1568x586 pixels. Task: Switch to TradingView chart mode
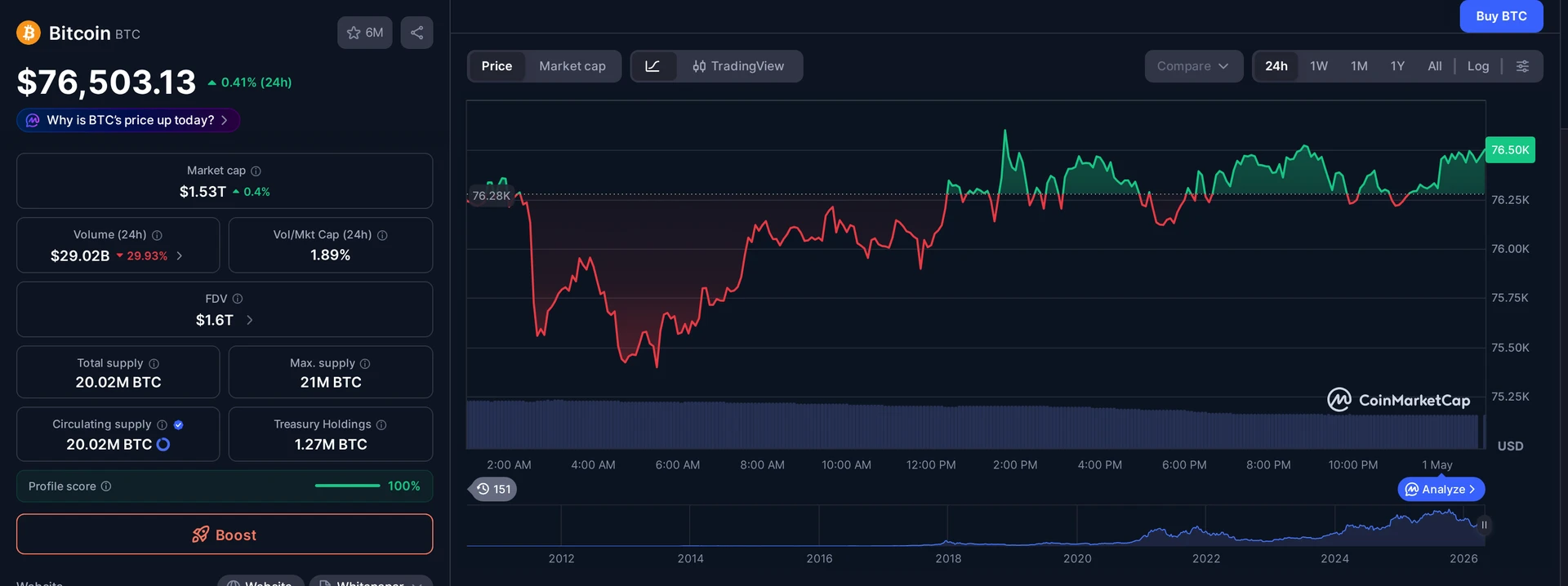[738, 66]
